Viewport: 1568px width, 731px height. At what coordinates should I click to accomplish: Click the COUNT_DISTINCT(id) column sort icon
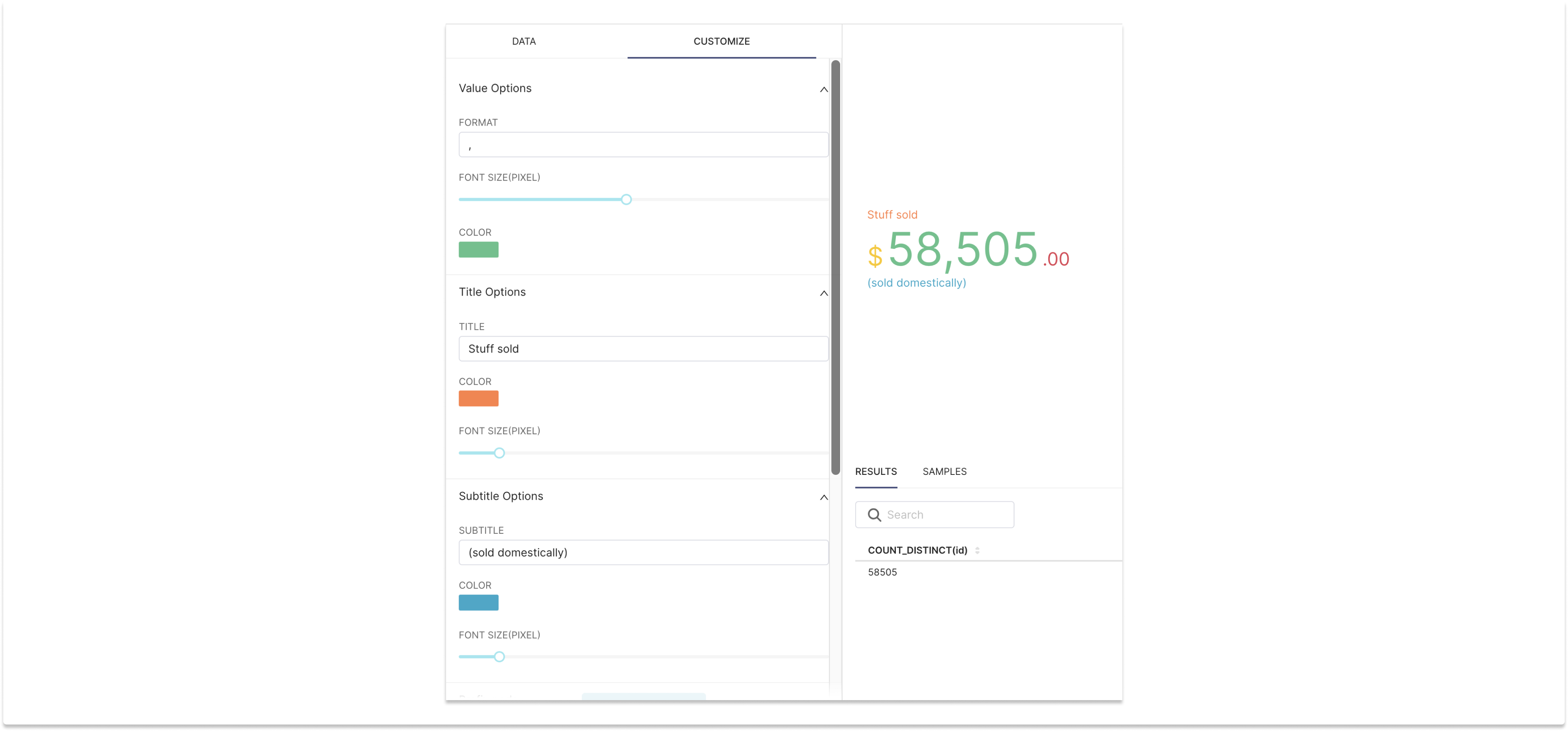pos(977,550)
